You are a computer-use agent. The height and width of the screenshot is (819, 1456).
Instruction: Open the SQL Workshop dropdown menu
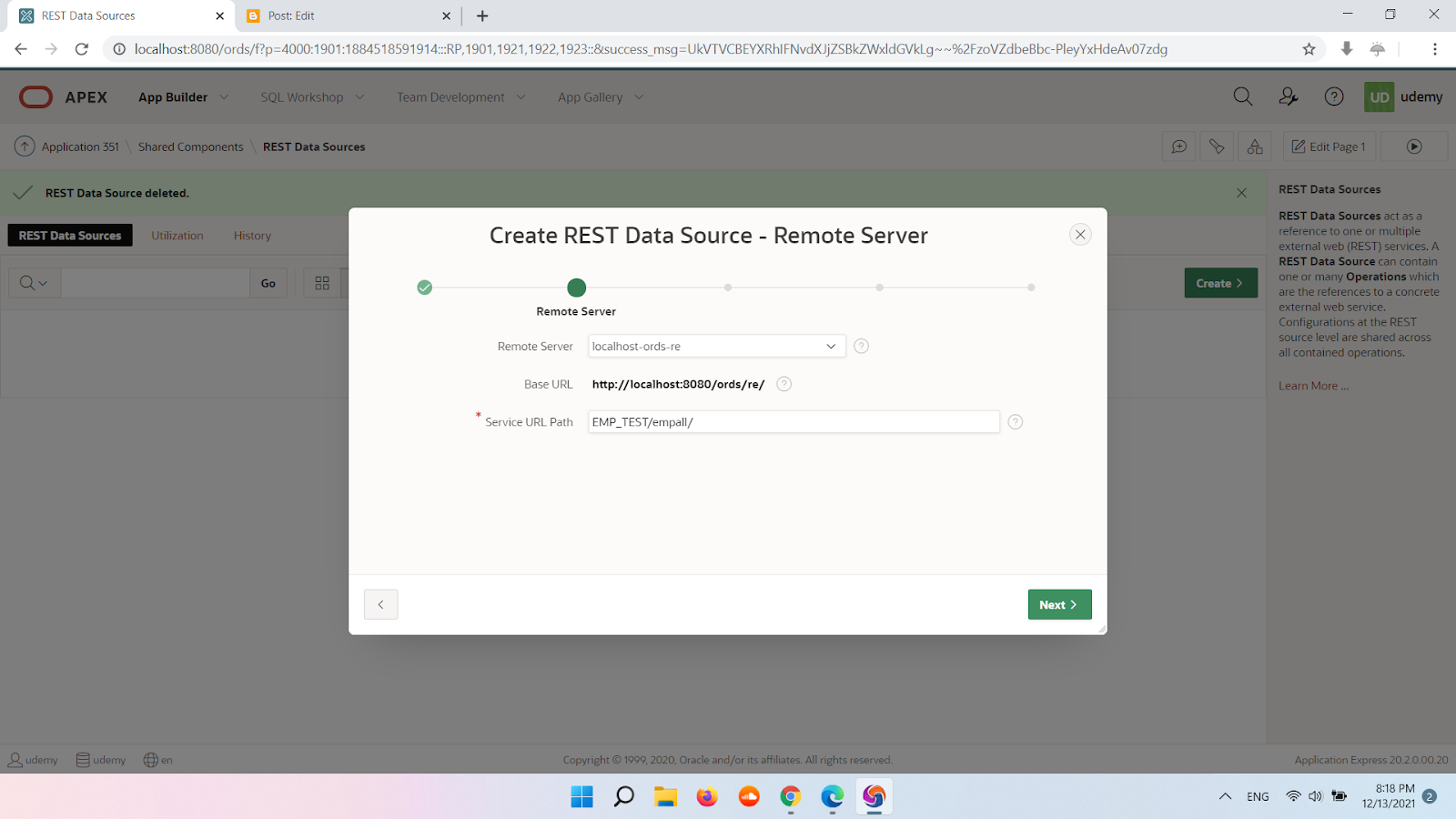tap(311, 97)
